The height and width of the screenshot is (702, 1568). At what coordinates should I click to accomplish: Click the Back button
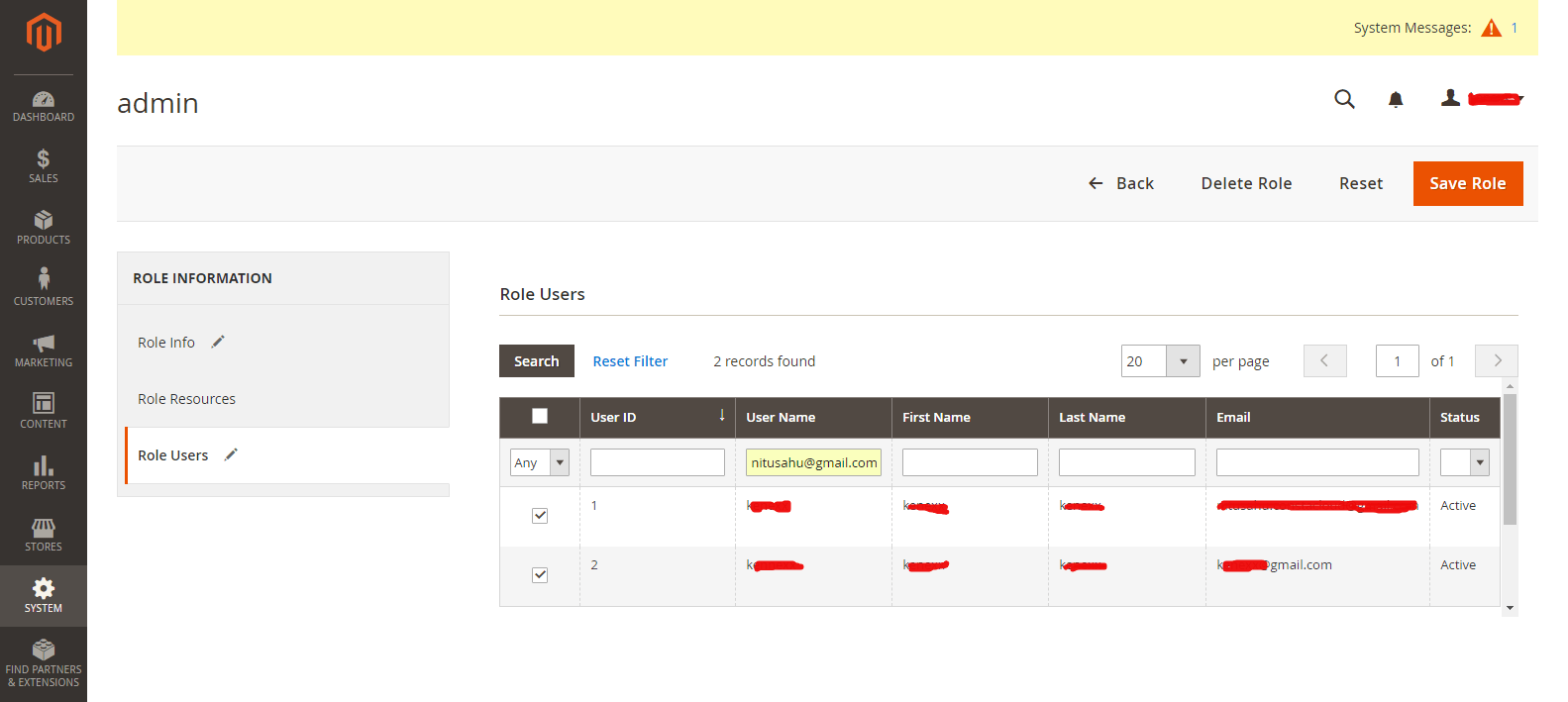point(1121,183)
